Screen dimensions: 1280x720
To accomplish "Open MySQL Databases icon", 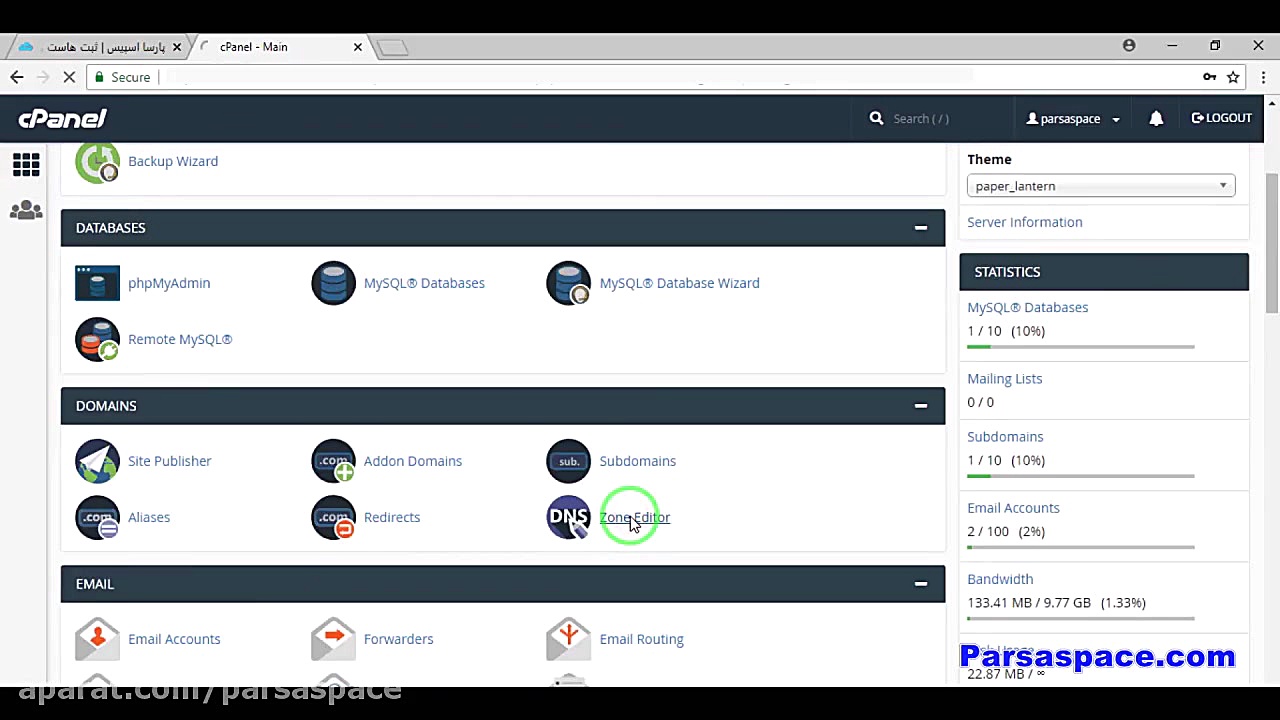I will click(x=333, y=283).
